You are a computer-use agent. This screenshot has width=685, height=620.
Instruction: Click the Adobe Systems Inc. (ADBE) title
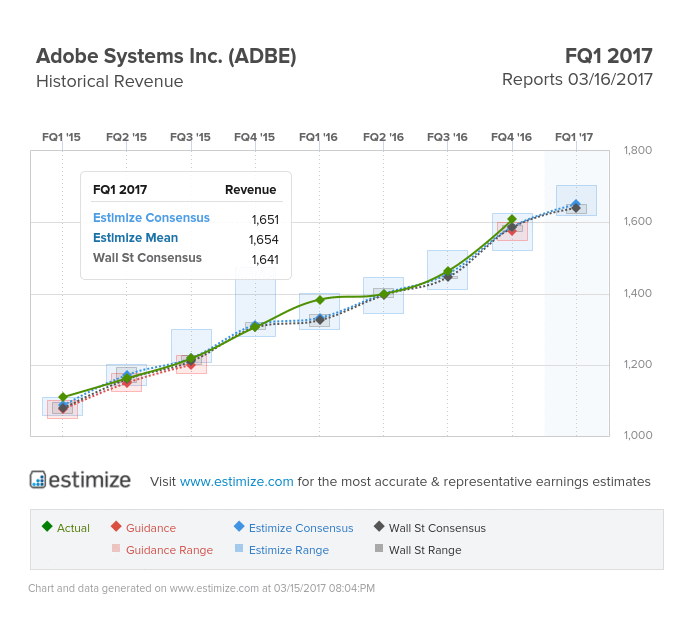[x=166, y=56]
